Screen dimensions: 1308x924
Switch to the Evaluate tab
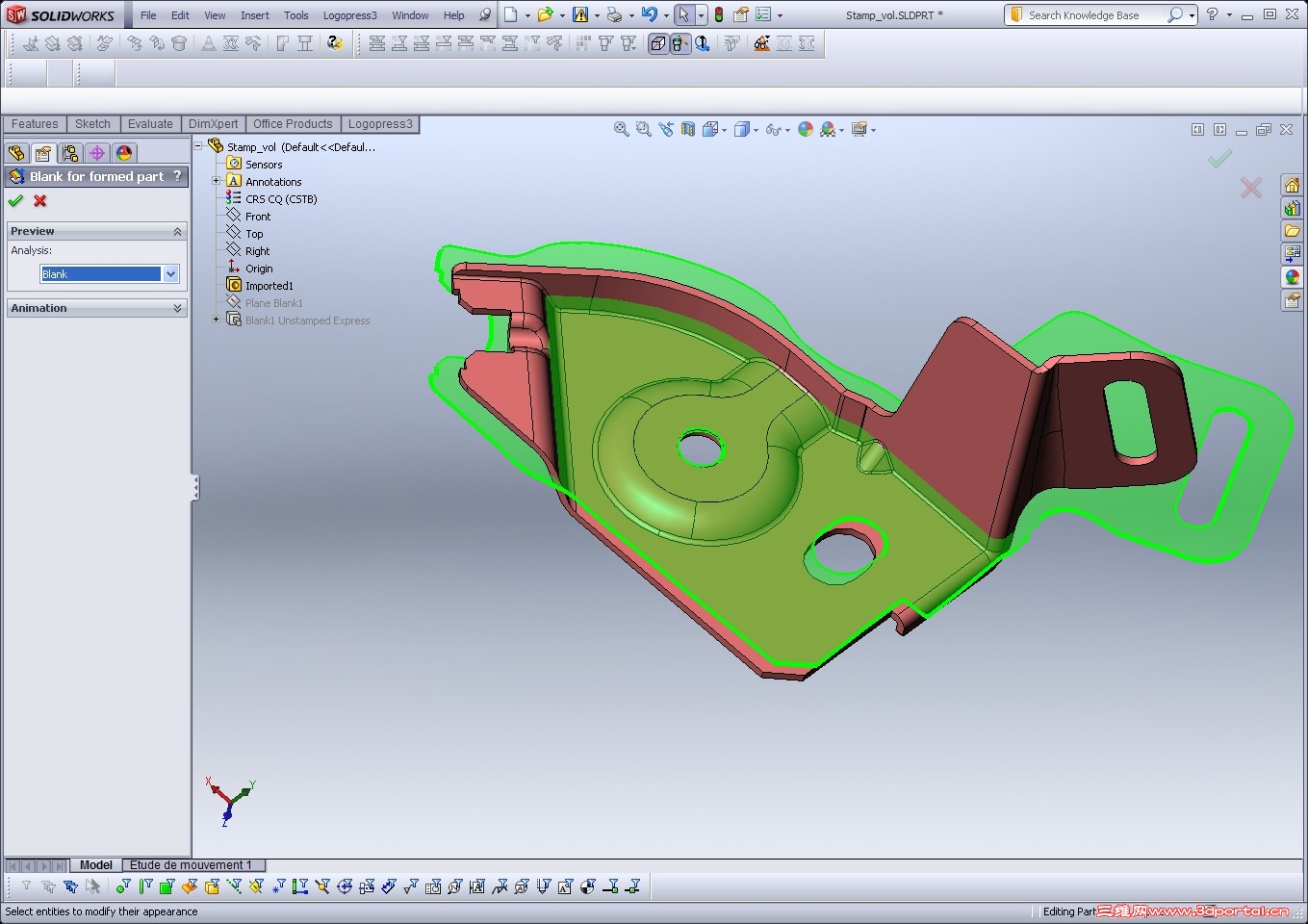click(150, 124)
